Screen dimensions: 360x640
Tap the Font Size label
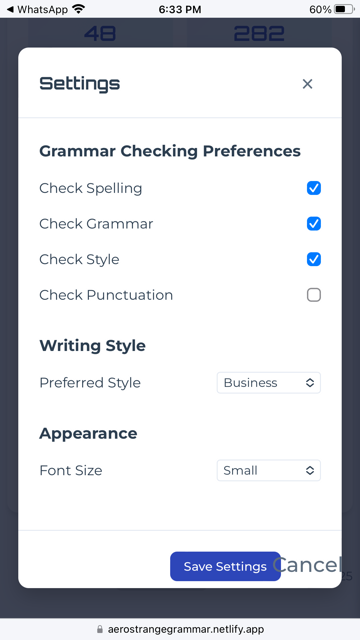pyautogui.click(x=71, y=471)
